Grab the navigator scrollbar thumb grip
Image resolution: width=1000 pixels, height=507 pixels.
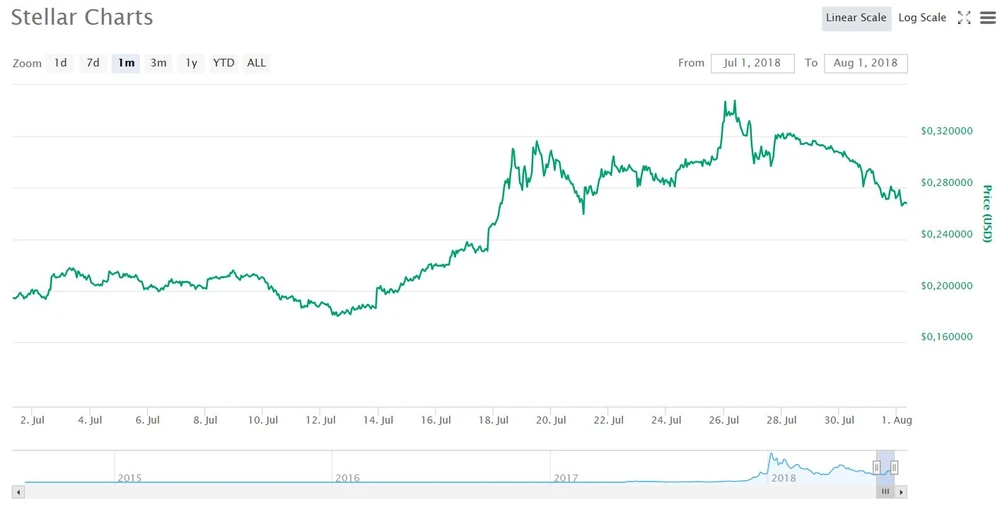[x=885, y=492]
